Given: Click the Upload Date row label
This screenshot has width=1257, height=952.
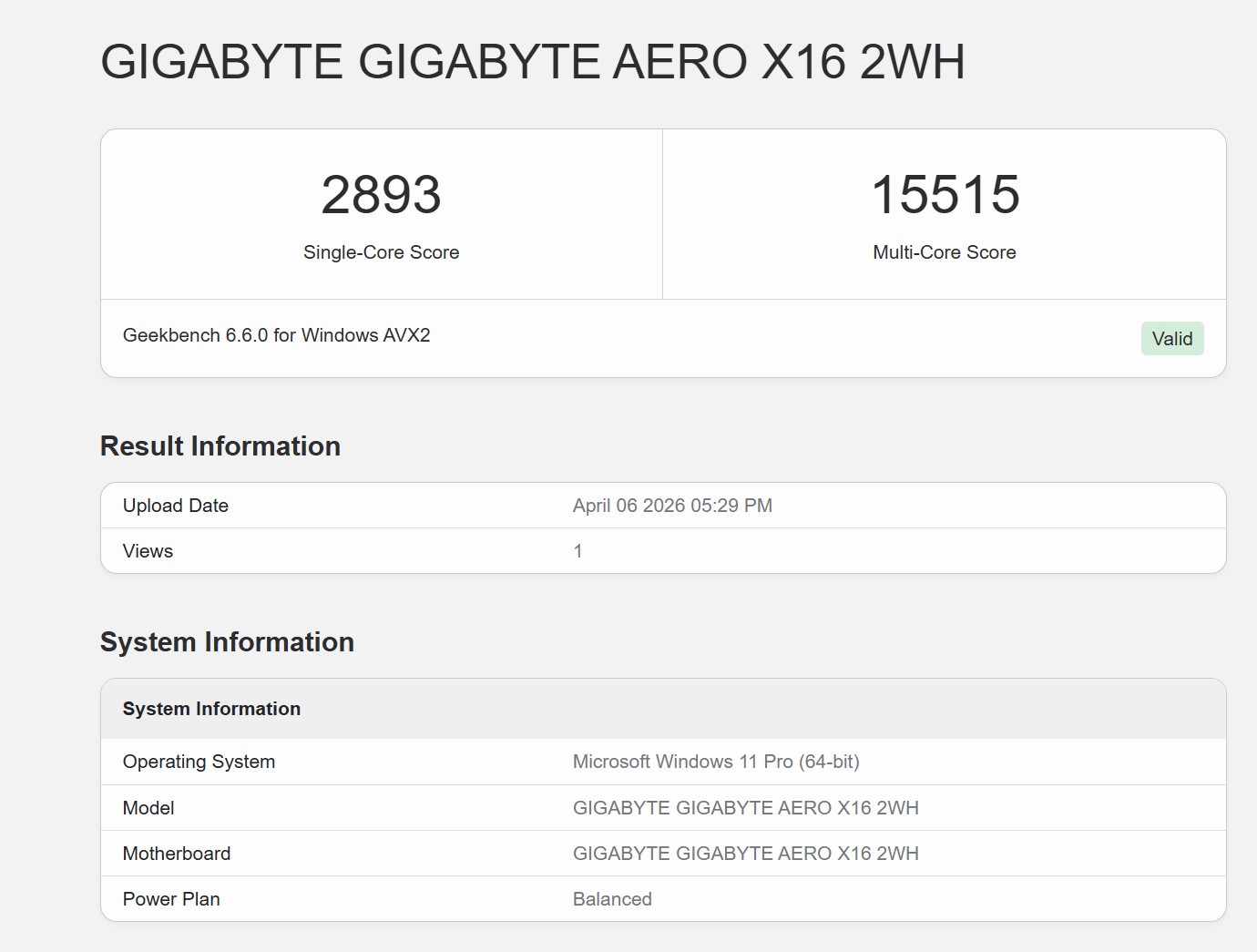Looking at the screenshot, I should coord(176,506).
